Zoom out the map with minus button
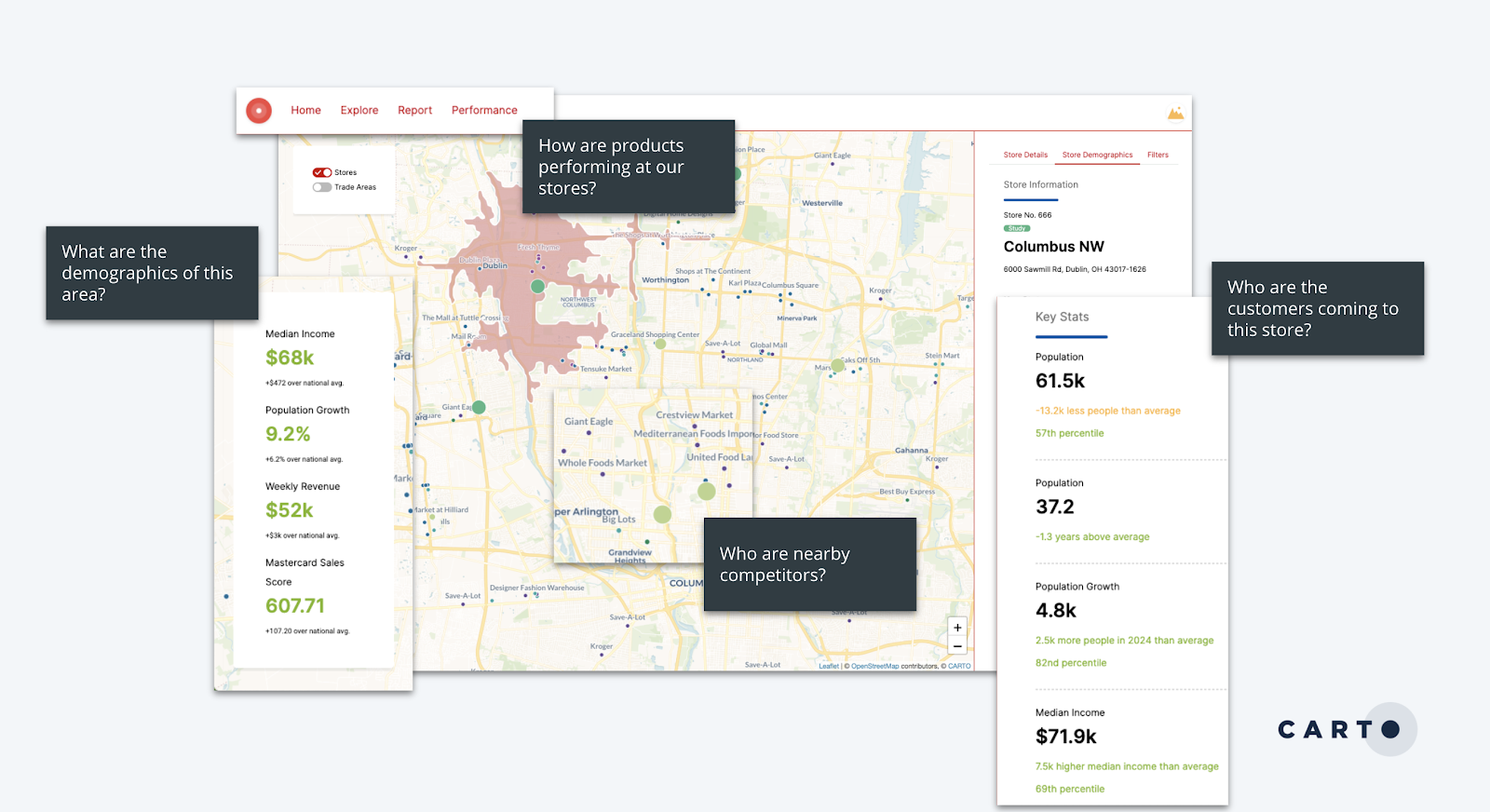 [957, 646]
